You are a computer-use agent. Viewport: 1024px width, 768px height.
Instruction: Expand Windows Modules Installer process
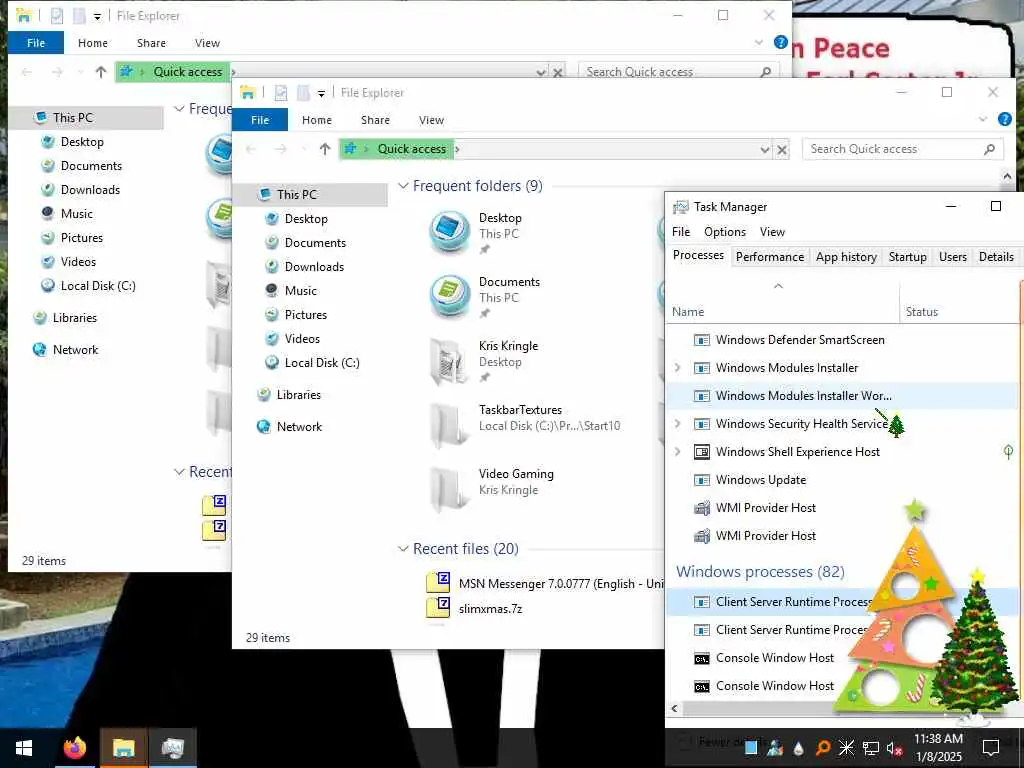coord(677,368)
